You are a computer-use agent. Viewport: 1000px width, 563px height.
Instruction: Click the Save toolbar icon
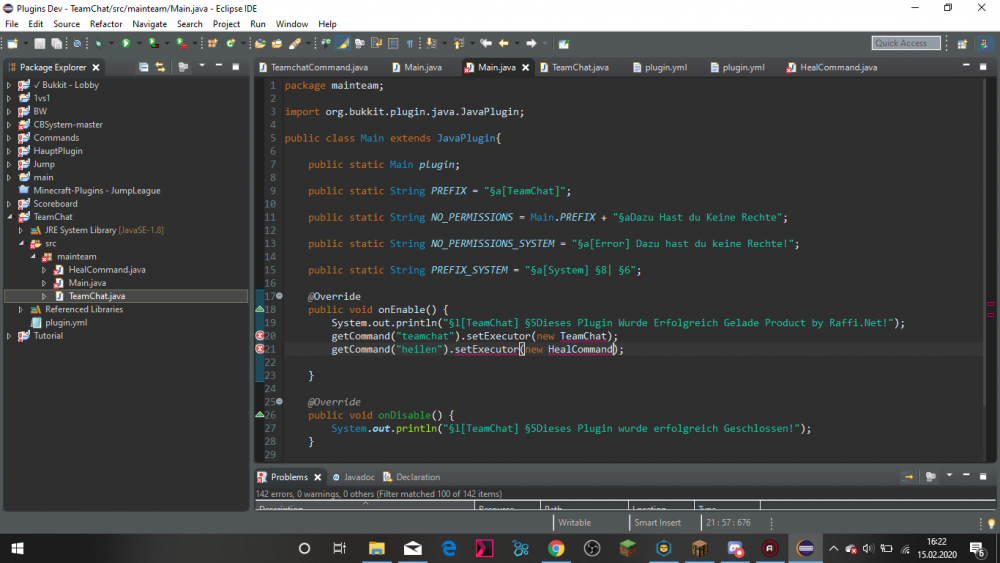point(40,43)
